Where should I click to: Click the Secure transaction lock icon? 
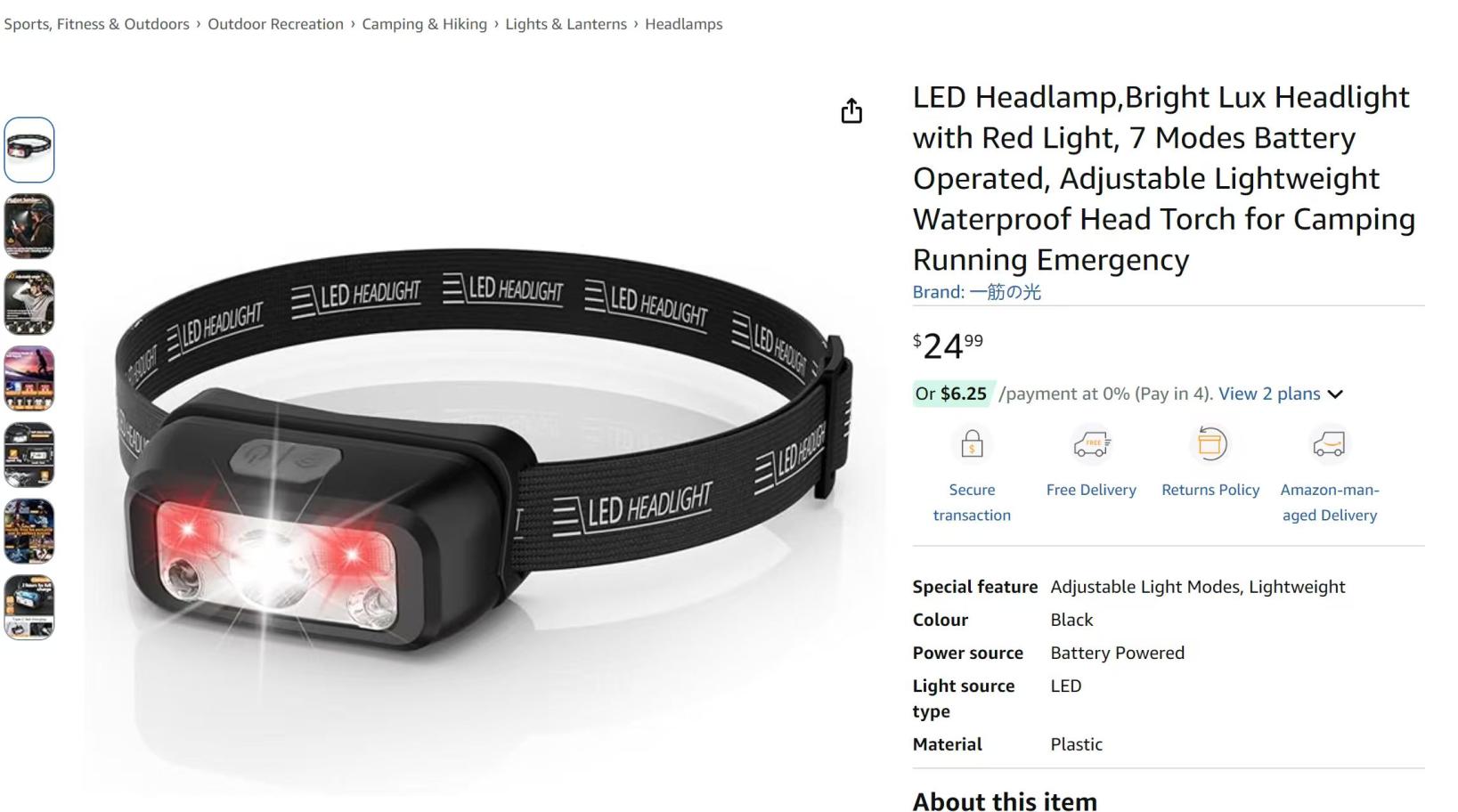point(972,443)
